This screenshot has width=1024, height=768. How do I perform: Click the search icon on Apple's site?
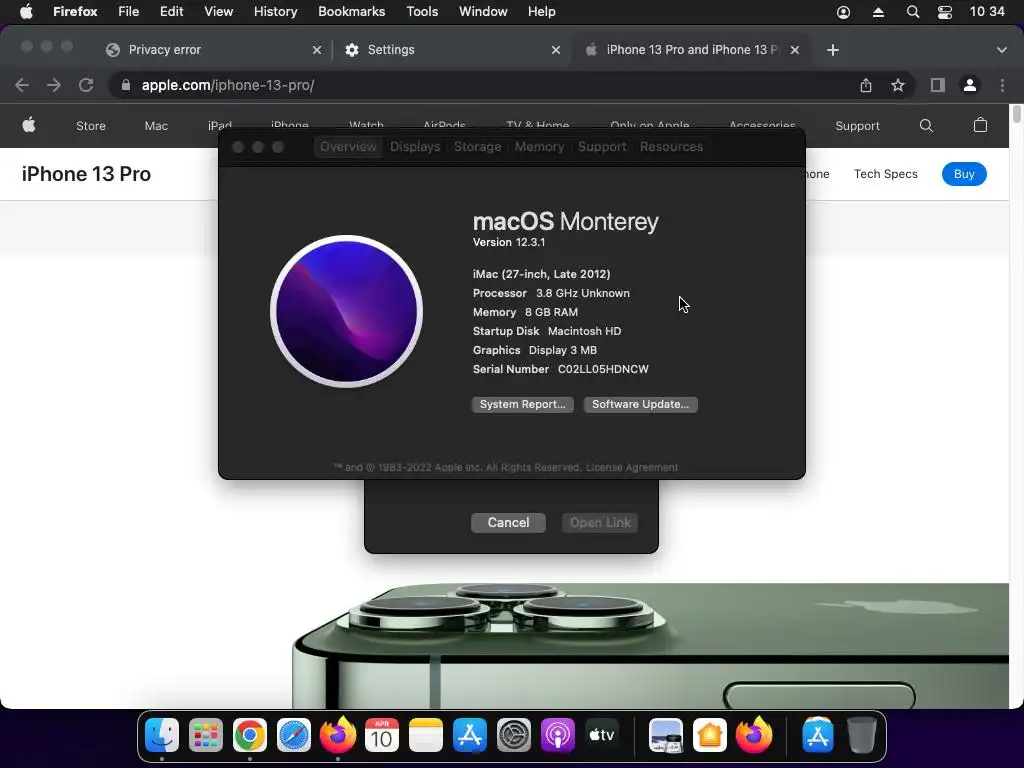926,125
